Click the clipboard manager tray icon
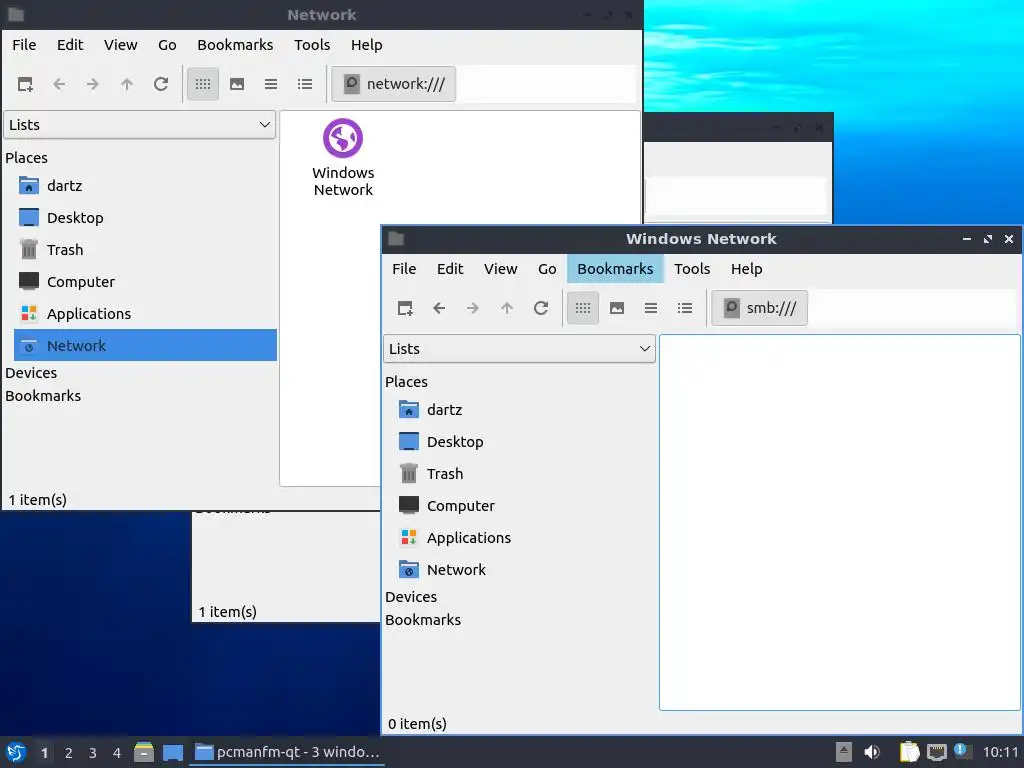 click(909, 752)
